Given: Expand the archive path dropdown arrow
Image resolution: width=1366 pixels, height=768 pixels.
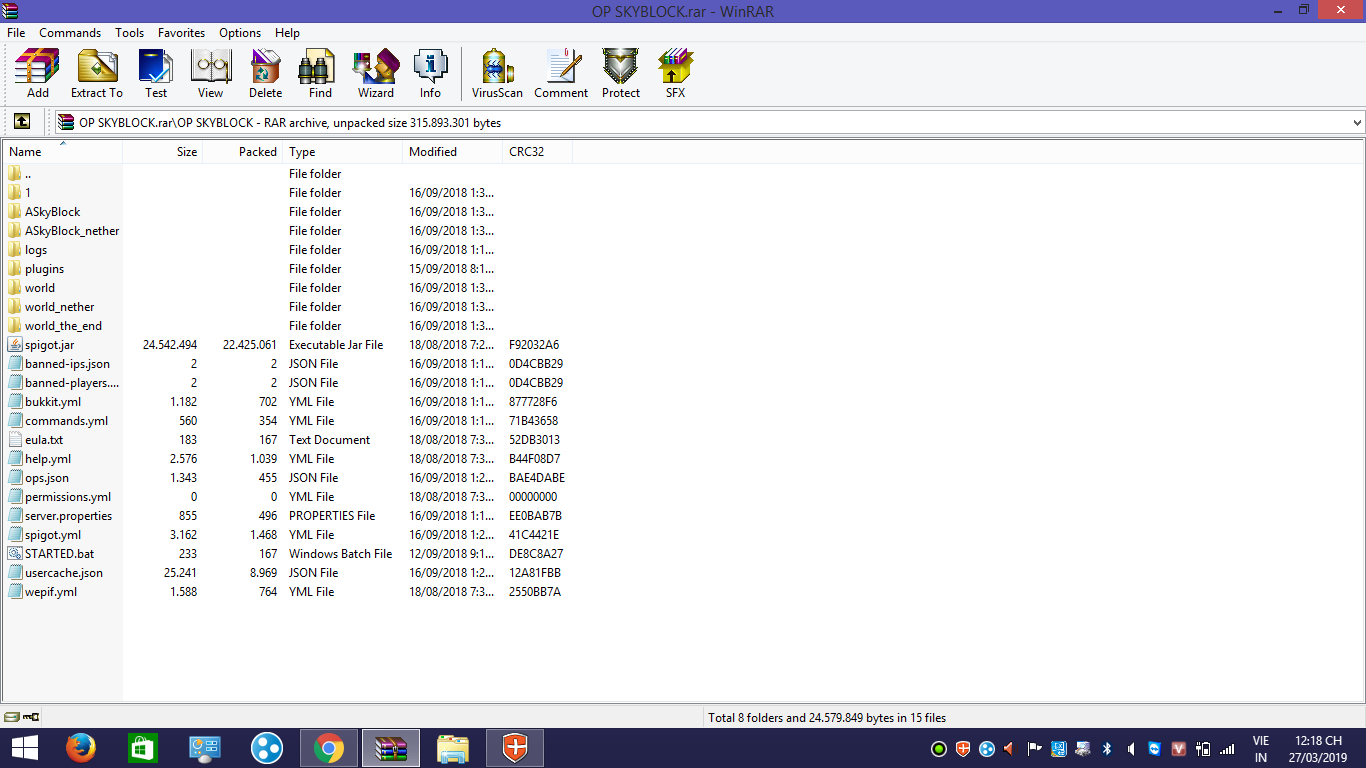Looking at the screenshot, I should coord(1357,122).
